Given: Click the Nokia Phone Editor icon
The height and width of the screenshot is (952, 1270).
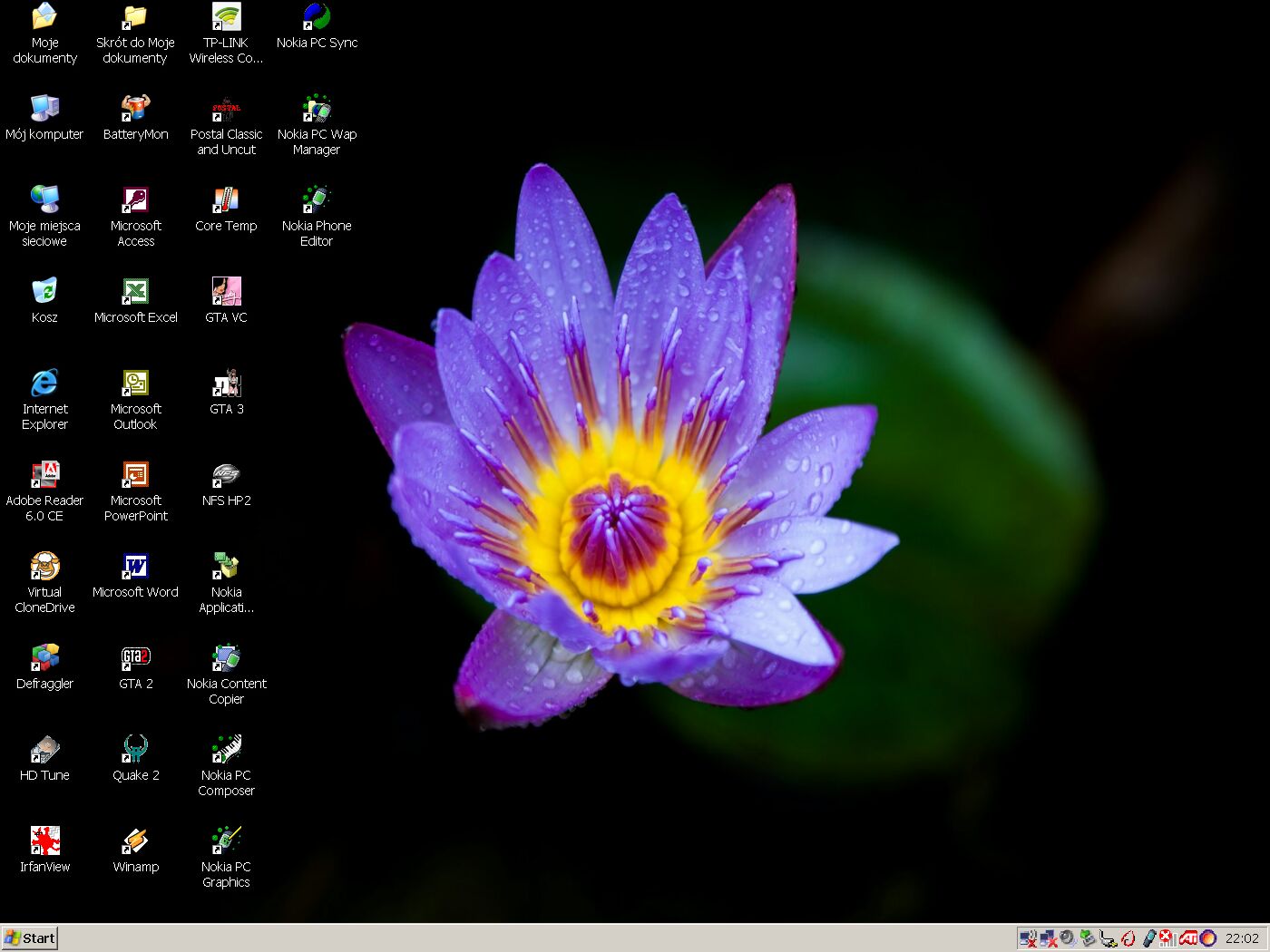Looking at the screenshot, I should [x=317, y=199].
